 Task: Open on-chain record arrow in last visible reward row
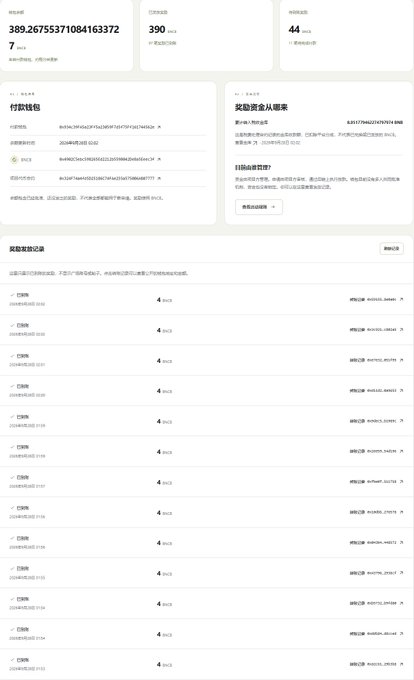(401, 664)
